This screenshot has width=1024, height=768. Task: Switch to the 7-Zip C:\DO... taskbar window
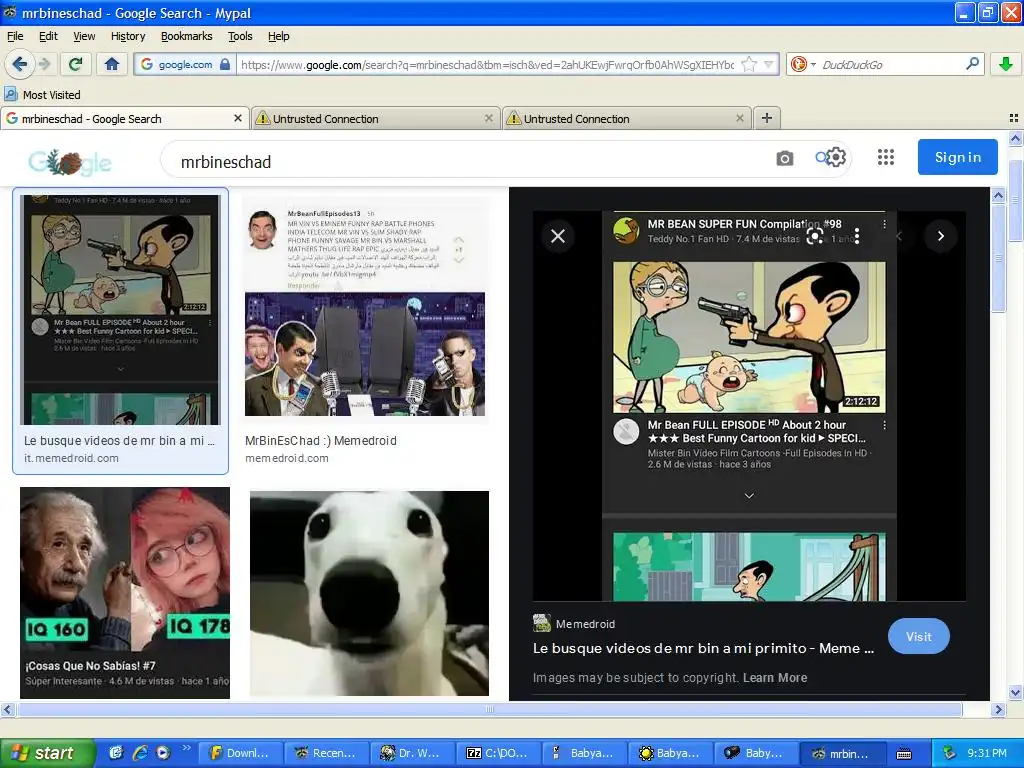click(x=498, y=753)
